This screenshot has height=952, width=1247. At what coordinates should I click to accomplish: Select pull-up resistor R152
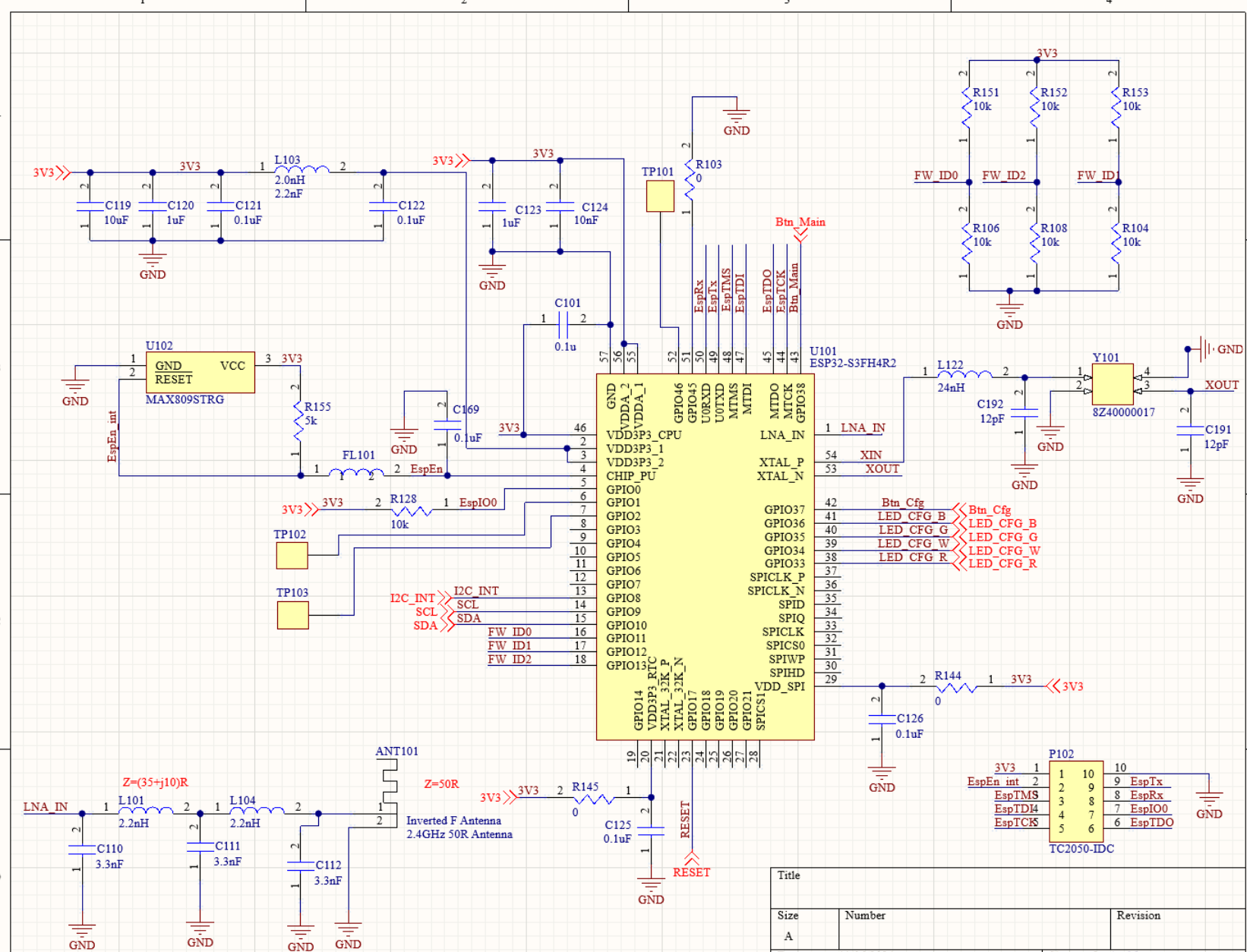[1034, 107]
